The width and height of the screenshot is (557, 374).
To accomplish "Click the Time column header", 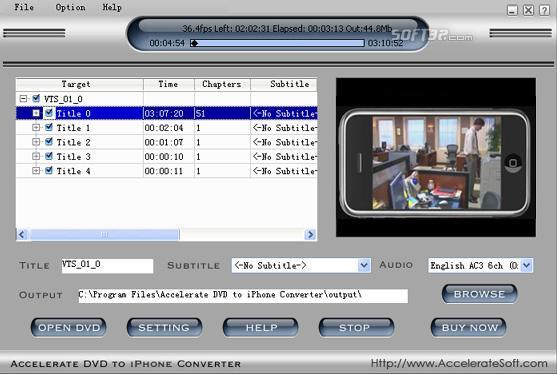I will click(x=169, y=84).
